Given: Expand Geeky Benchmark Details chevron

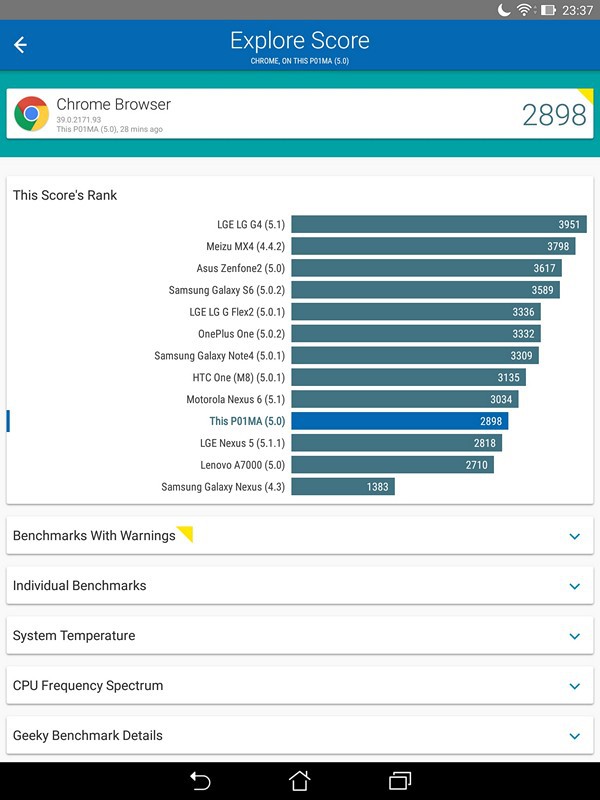Looking at the screenshot, I should (x=574, y=736).
